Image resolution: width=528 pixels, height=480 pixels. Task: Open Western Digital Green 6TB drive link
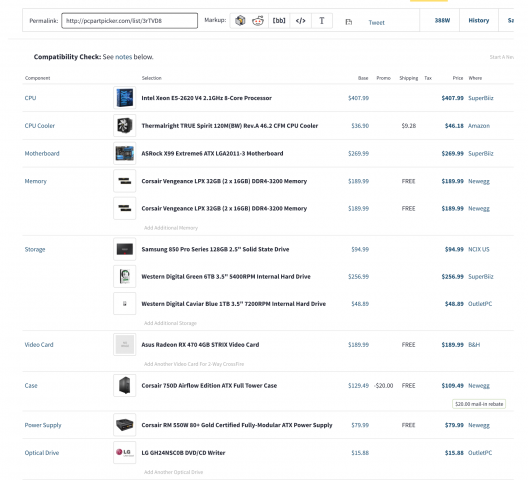[x=226, y=277]
